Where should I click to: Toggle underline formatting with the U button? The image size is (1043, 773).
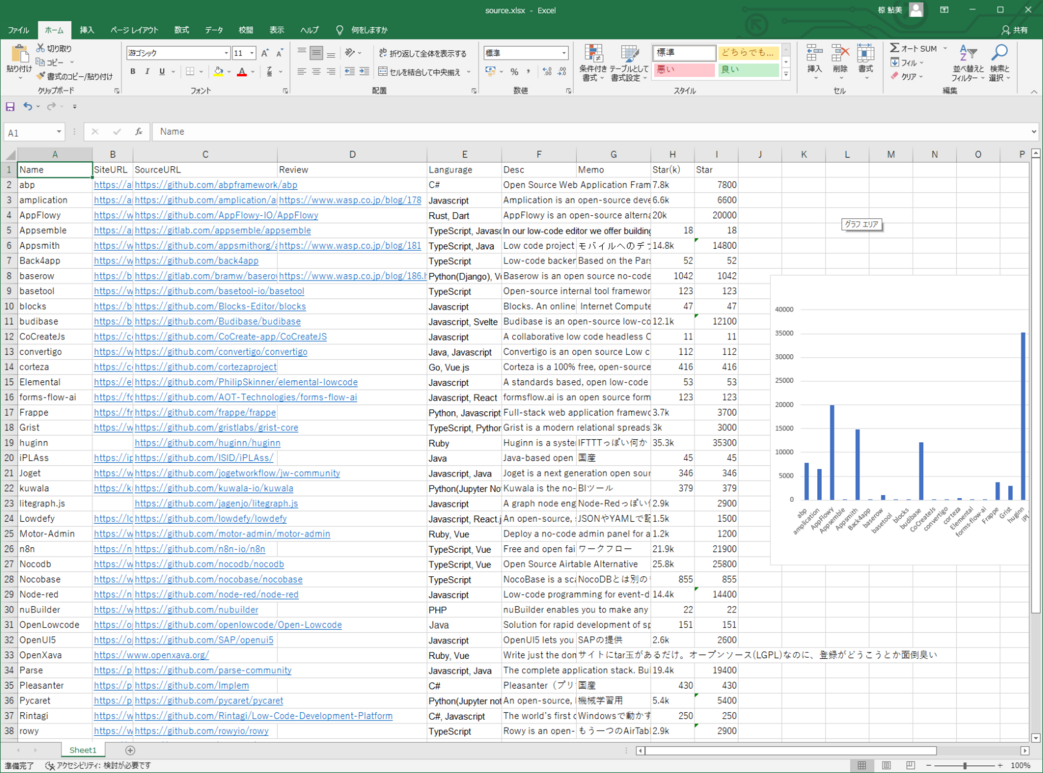pyautogui.click(x=162, y=72)
